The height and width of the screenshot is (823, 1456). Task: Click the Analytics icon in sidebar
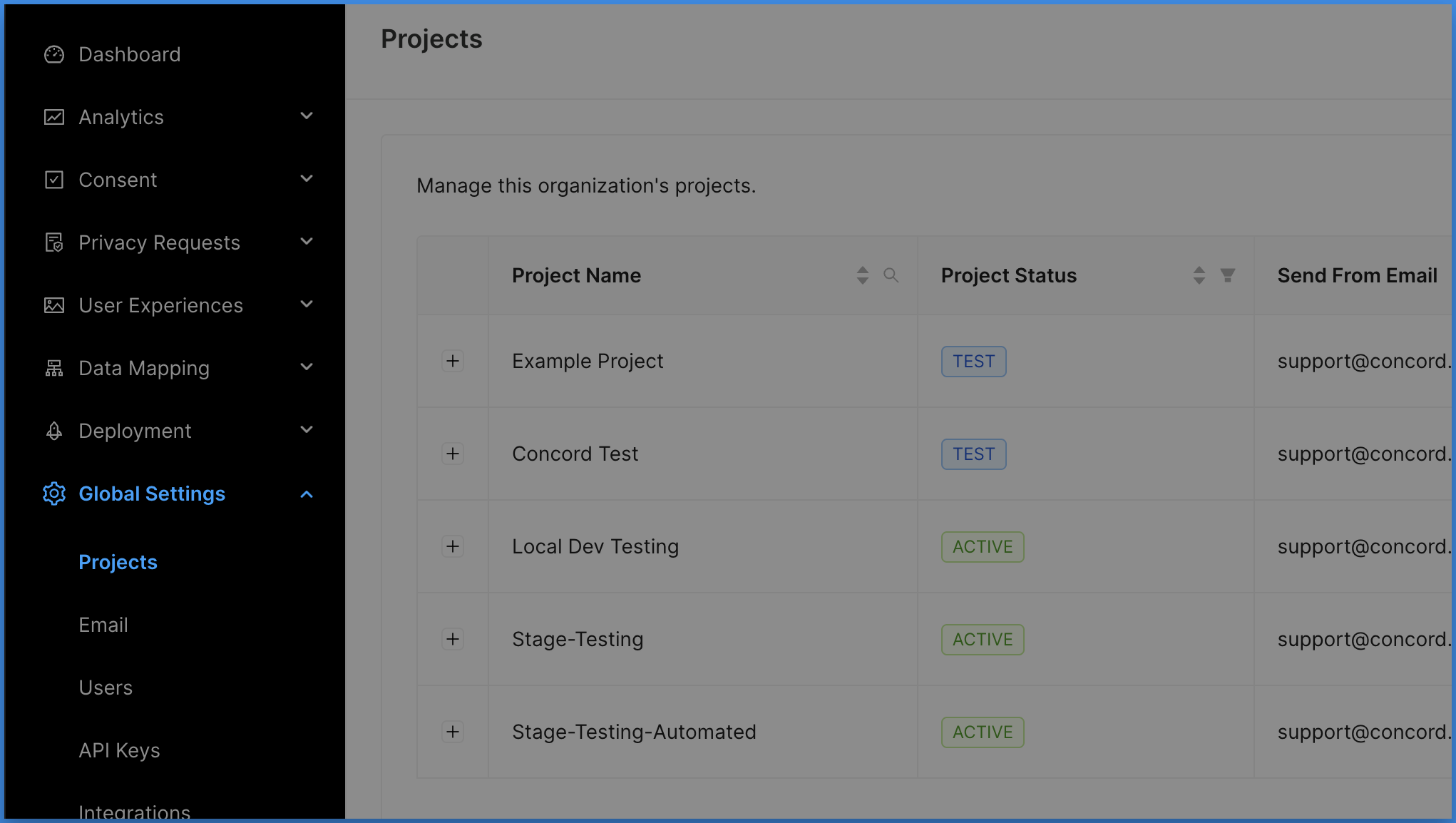point(54,117)
